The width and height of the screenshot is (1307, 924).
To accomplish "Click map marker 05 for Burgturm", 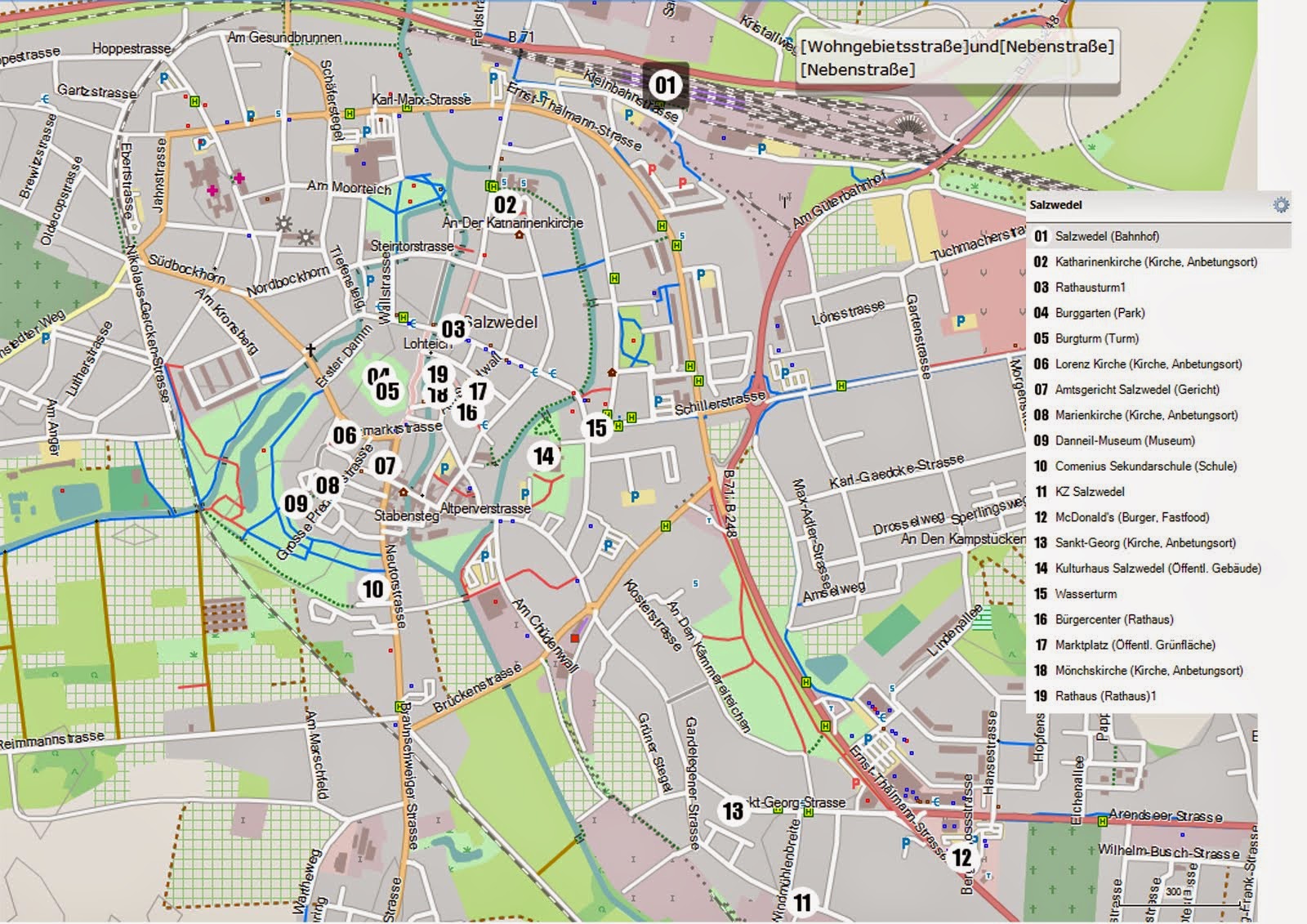I will [387, 391].
